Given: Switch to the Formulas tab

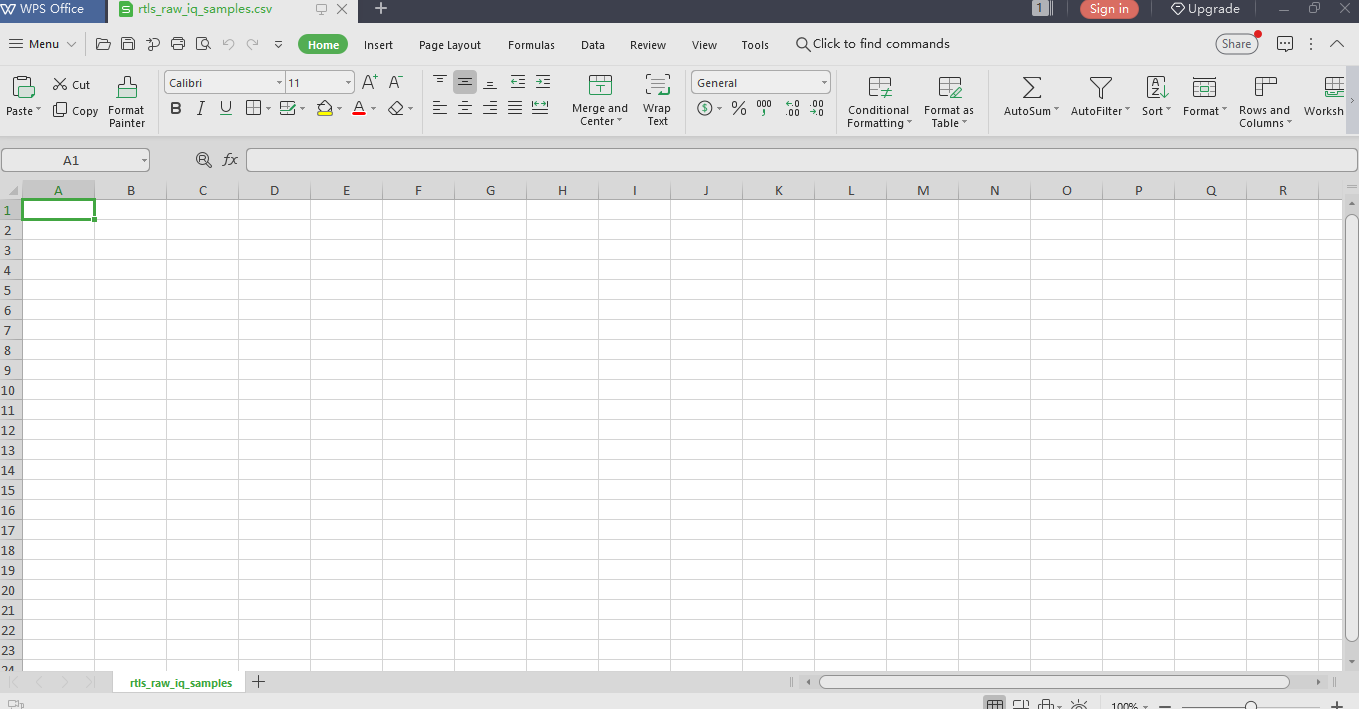Looking at the screenshot, I should (531, 45).
